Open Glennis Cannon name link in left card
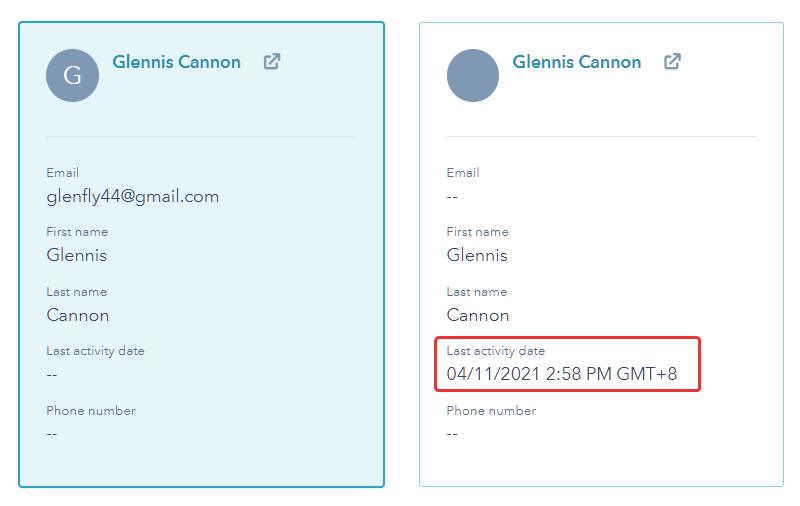 click(x=177, y=62)
